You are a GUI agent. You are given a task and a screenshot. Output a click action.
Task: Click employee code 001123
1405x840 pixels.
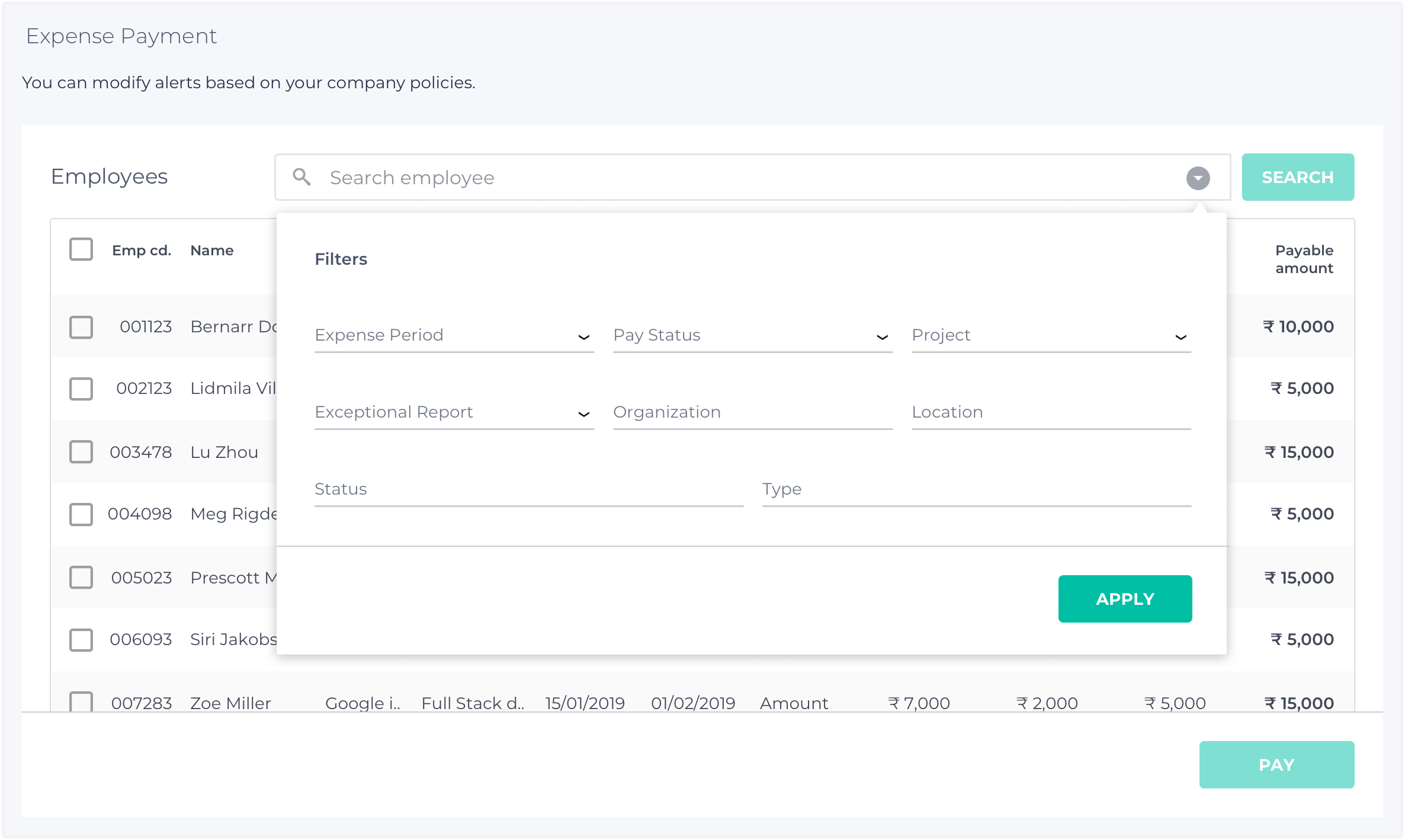[x=146, y=326]
